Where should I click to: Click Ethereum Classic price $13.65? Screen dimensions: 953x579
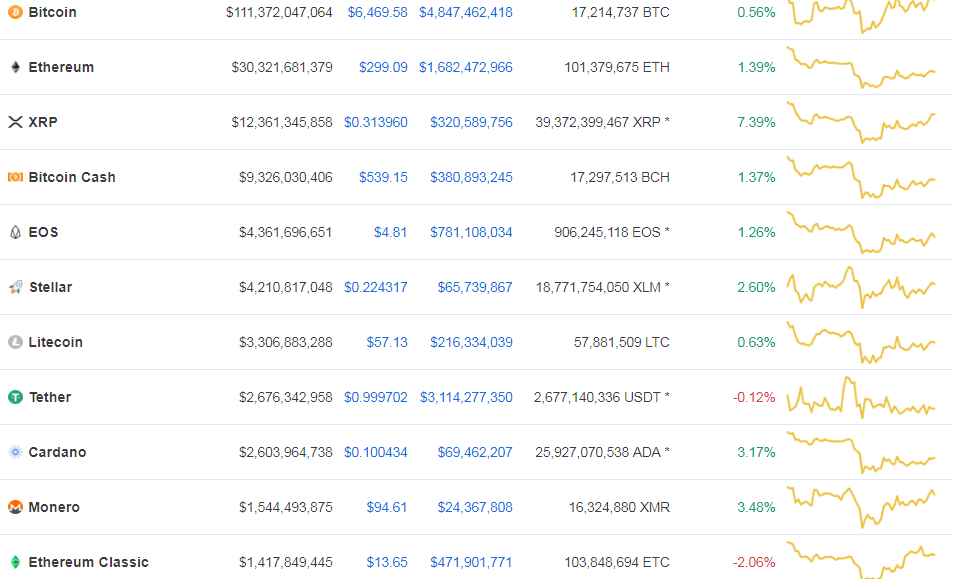coord(387,562)
